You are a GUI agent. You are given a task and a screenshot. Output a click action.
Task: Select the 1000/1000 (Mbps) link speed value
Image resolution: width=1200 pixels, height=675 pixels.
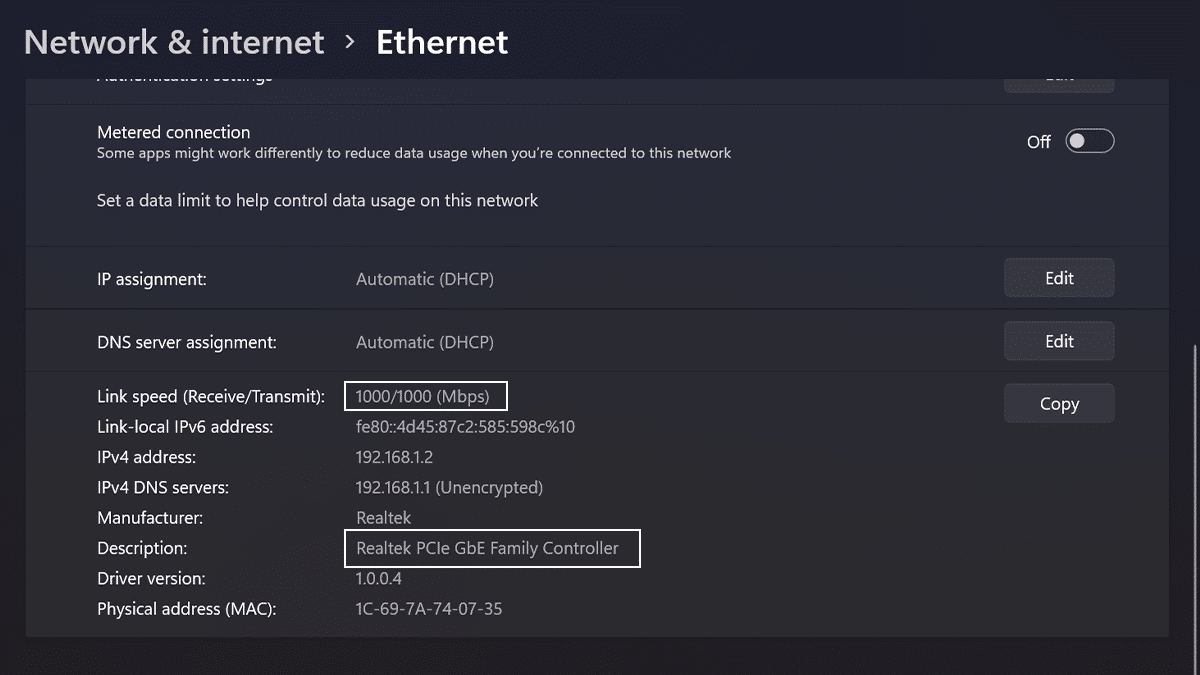click(x=423, y=397)
